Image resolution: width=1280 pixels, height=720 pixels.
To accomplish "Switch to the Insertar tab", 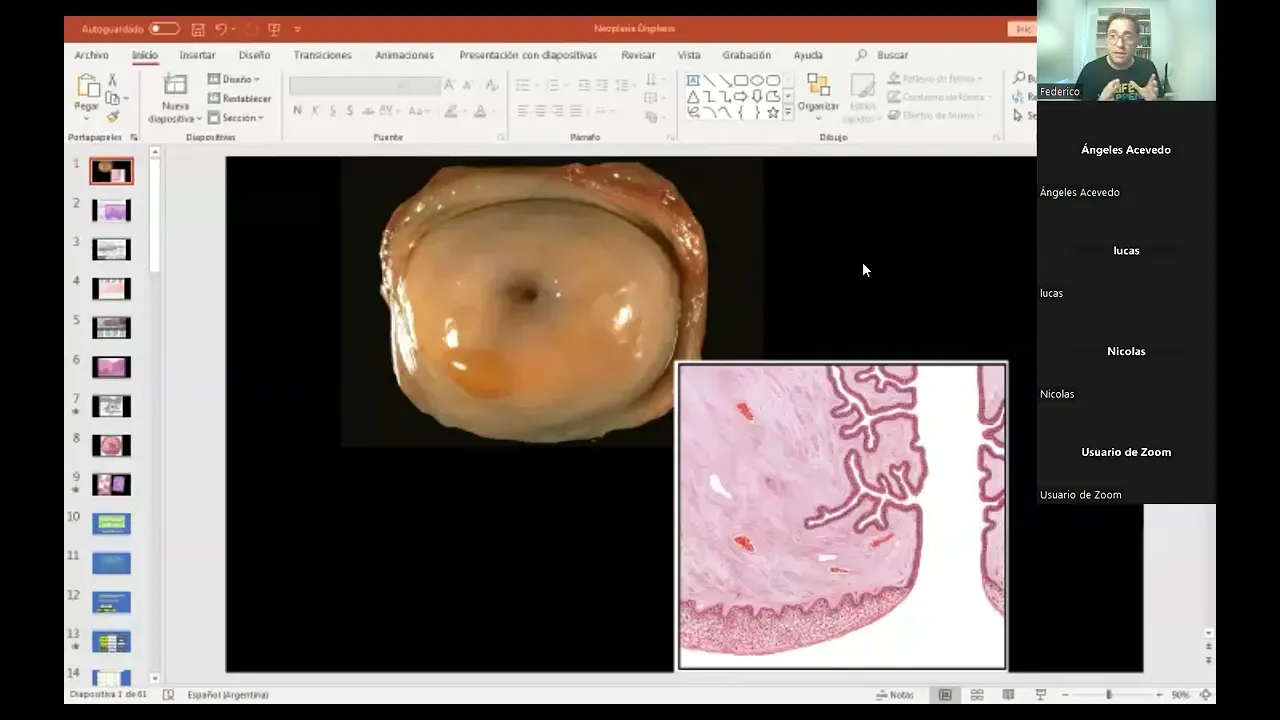I will [x=197, y=55].
